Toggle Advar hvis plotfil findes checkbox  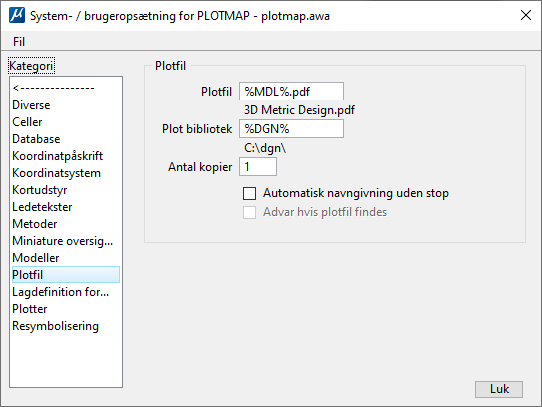tap(249, 212)
